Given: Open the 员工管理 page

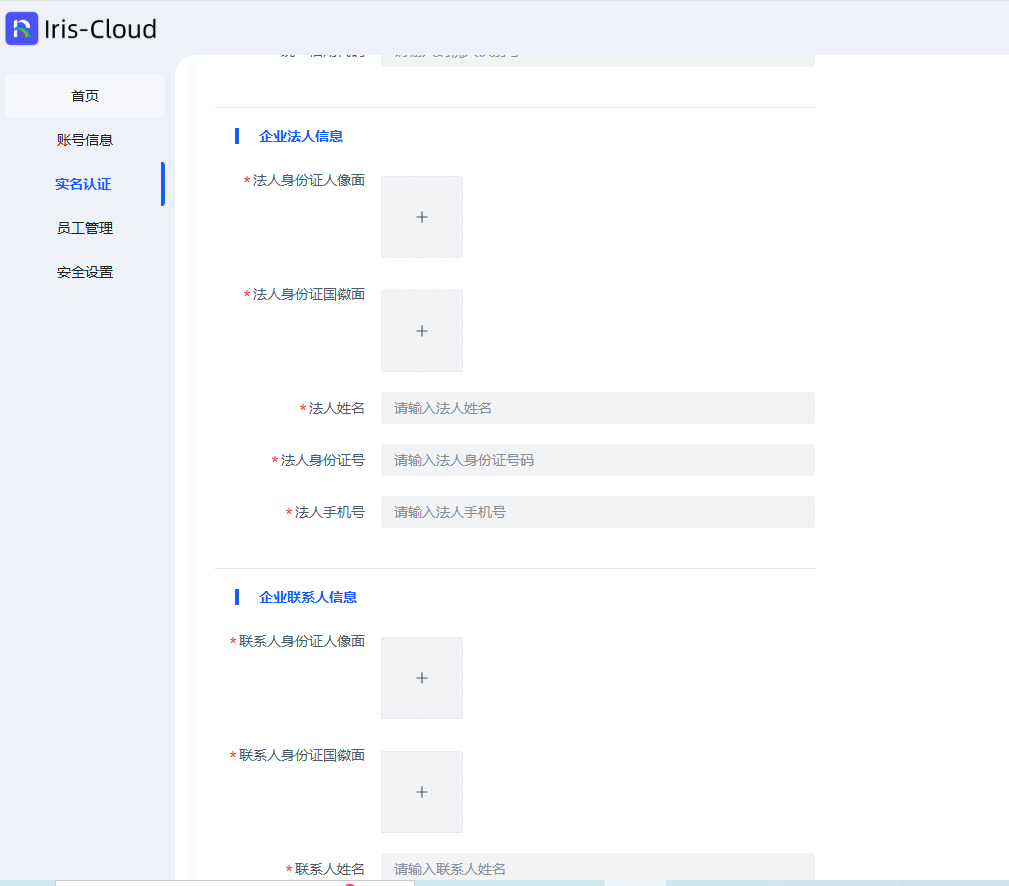Looking at the screenshot, I should point(85,228).
